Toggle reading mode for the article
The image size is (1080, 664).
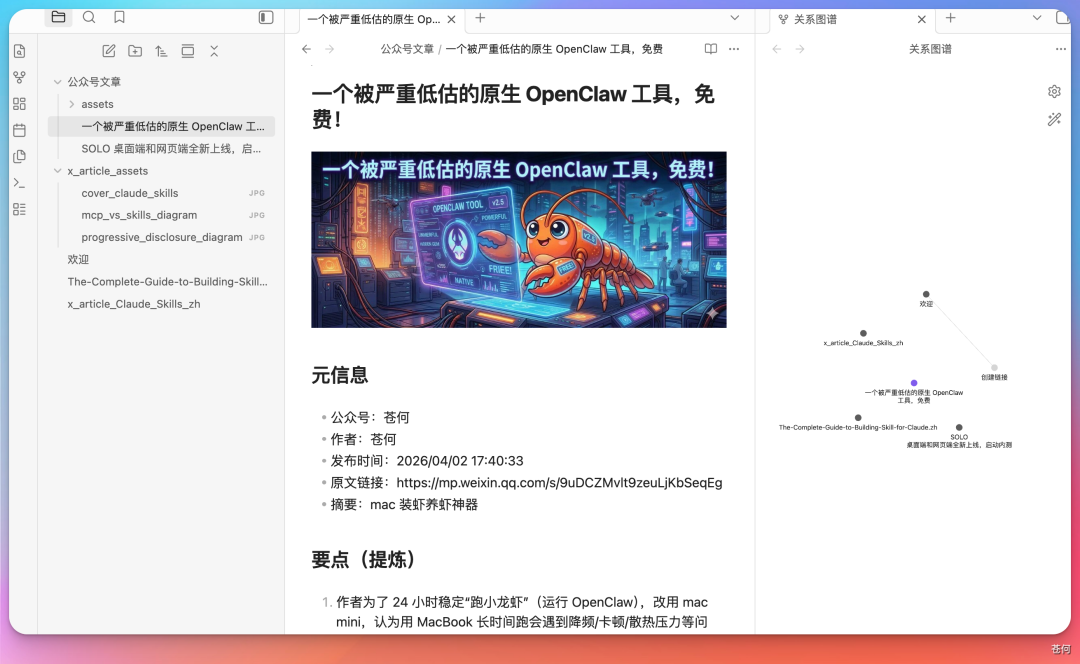[x=711, y=48]
